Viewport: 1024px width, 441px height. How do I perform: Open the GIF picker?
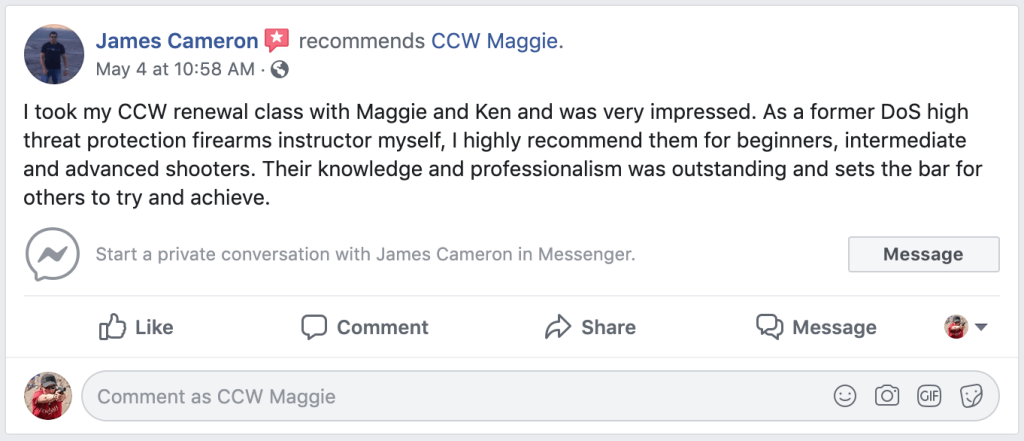[x=929, y=396]
